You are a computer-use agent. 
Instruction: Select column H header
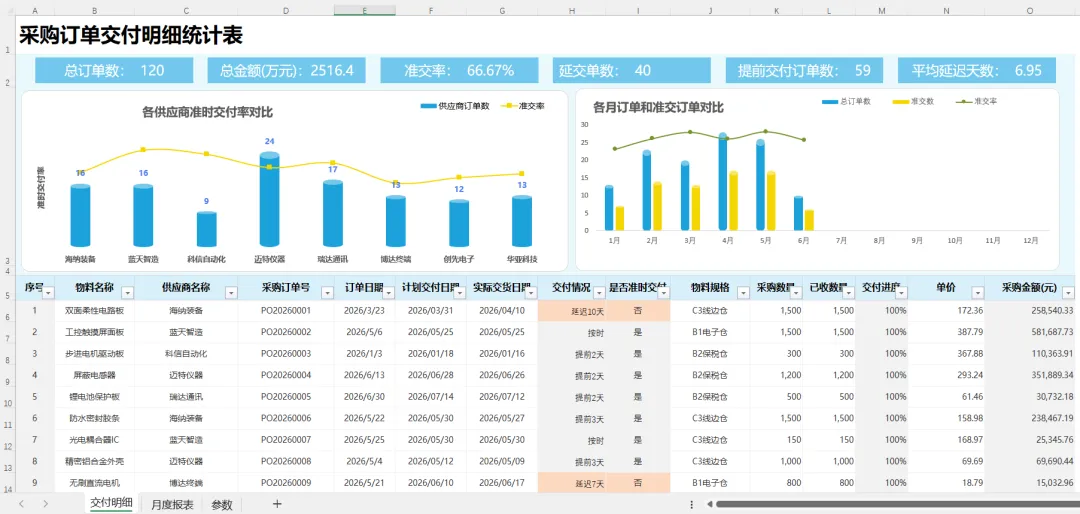[x=572, y=10]
